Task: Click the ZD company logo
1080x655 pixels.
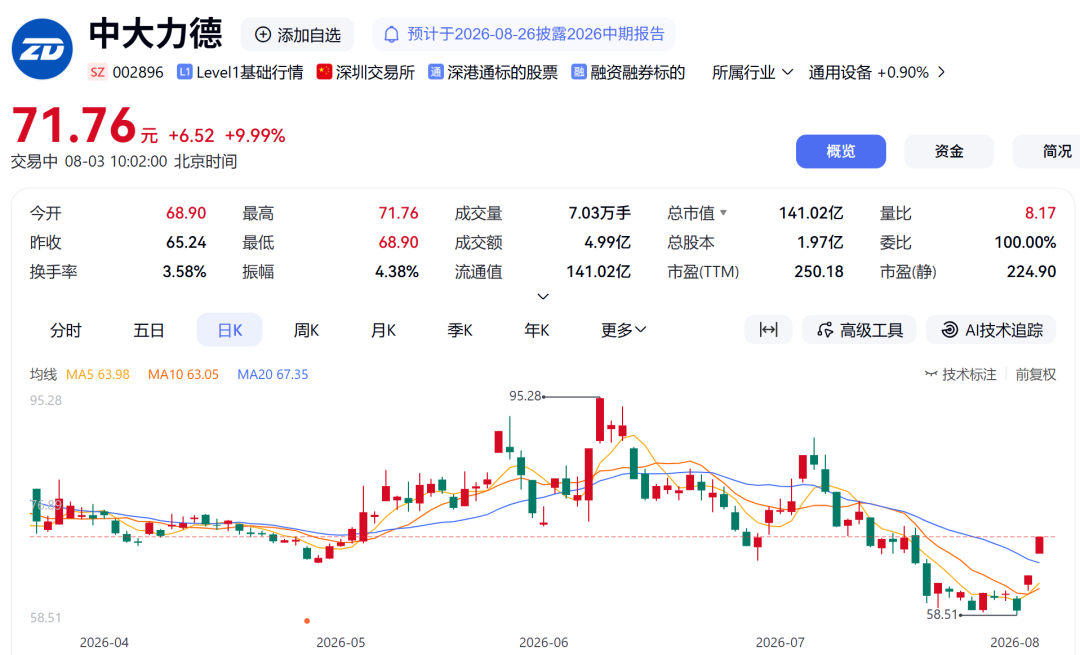Action: coord(42,49)
